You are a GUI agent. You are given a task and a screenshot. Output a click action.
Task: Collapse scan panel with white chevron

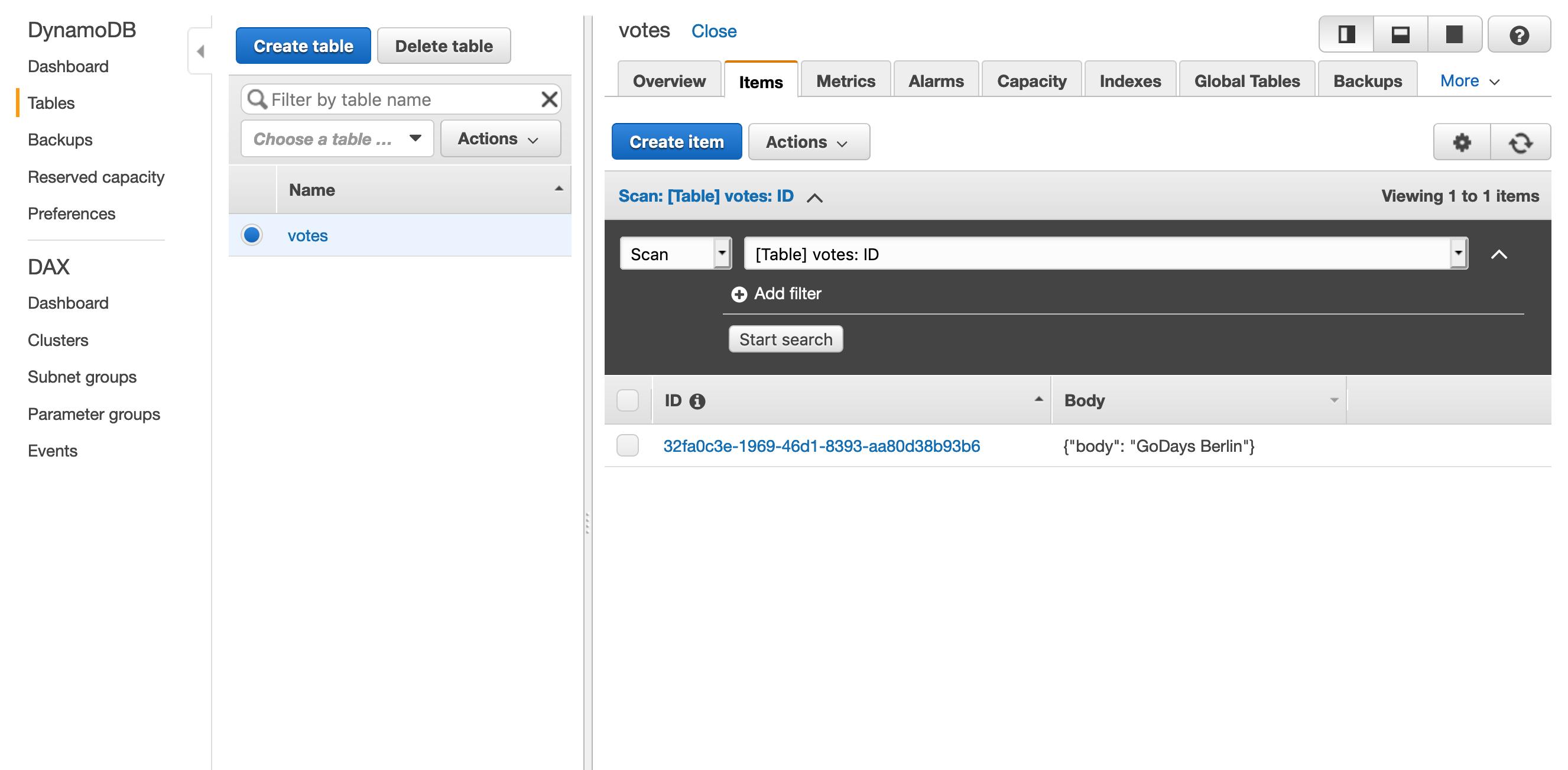(1499, 254)
